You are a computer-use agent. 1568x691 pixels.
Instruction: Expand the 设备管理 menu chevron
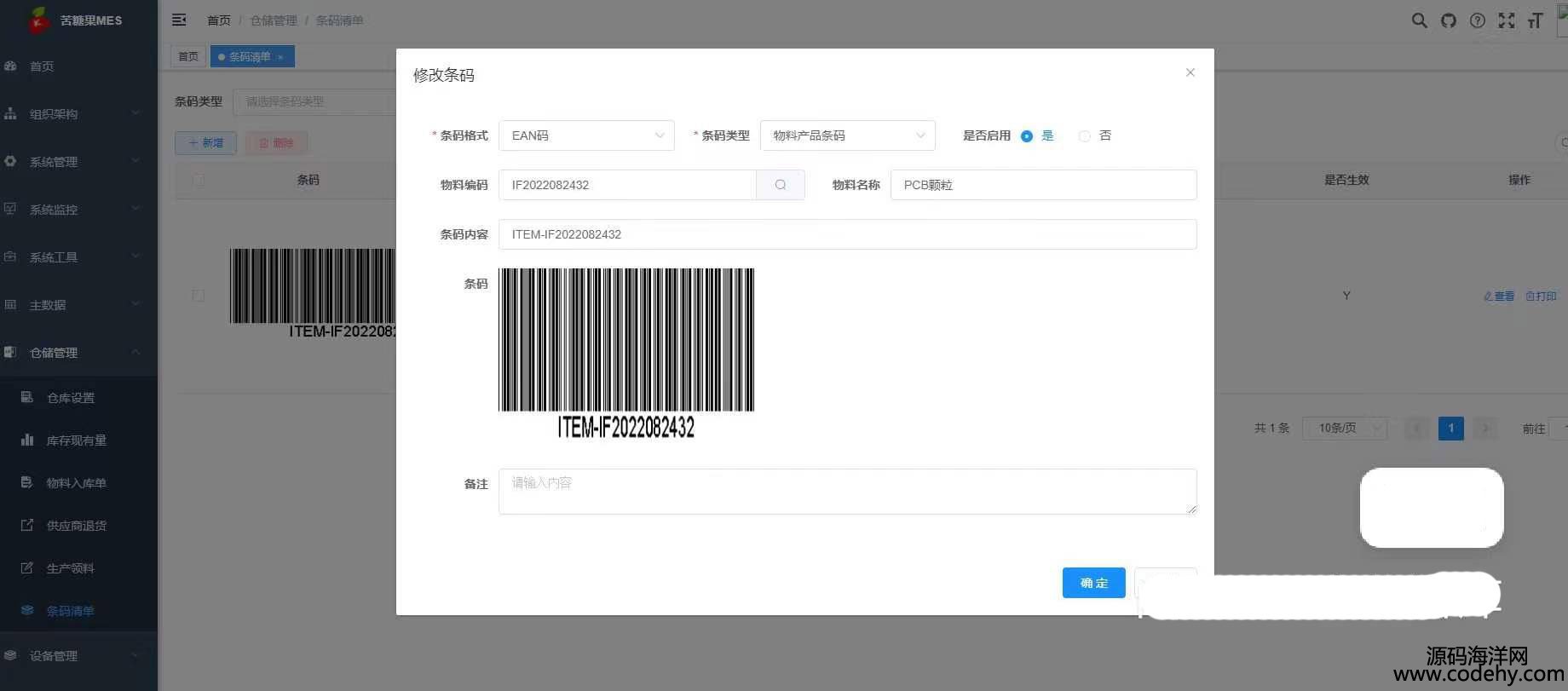click(135, 655)
